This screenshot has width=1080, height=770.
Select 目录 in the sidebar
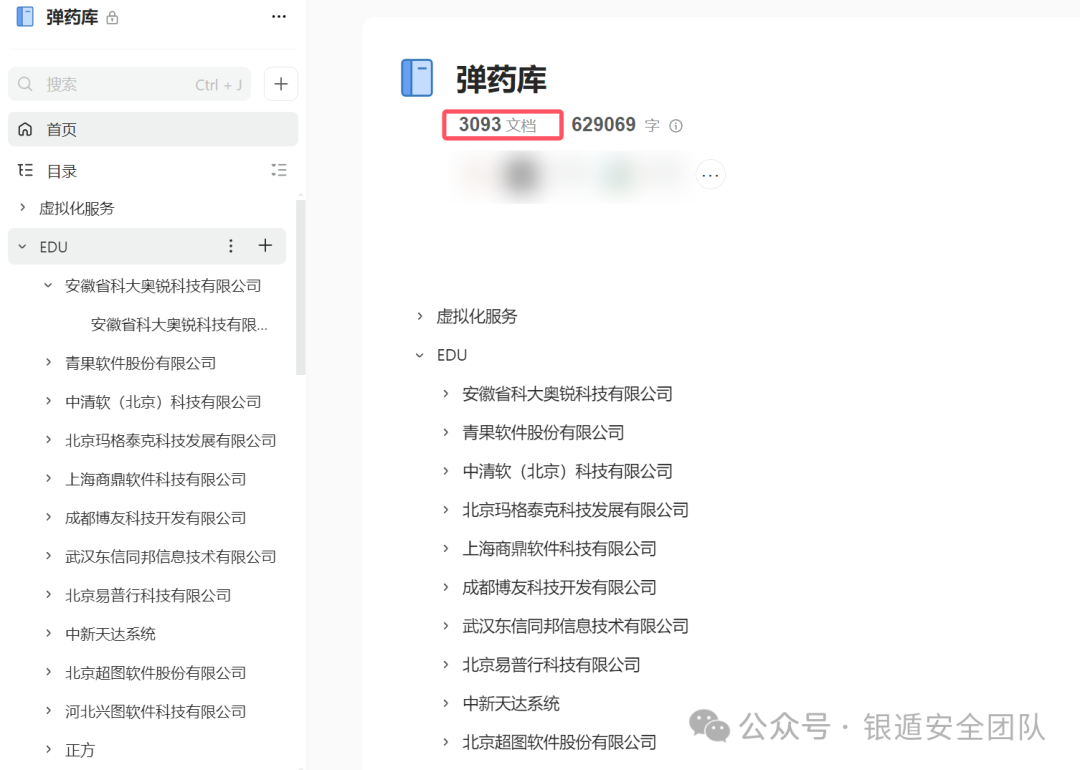61,171
